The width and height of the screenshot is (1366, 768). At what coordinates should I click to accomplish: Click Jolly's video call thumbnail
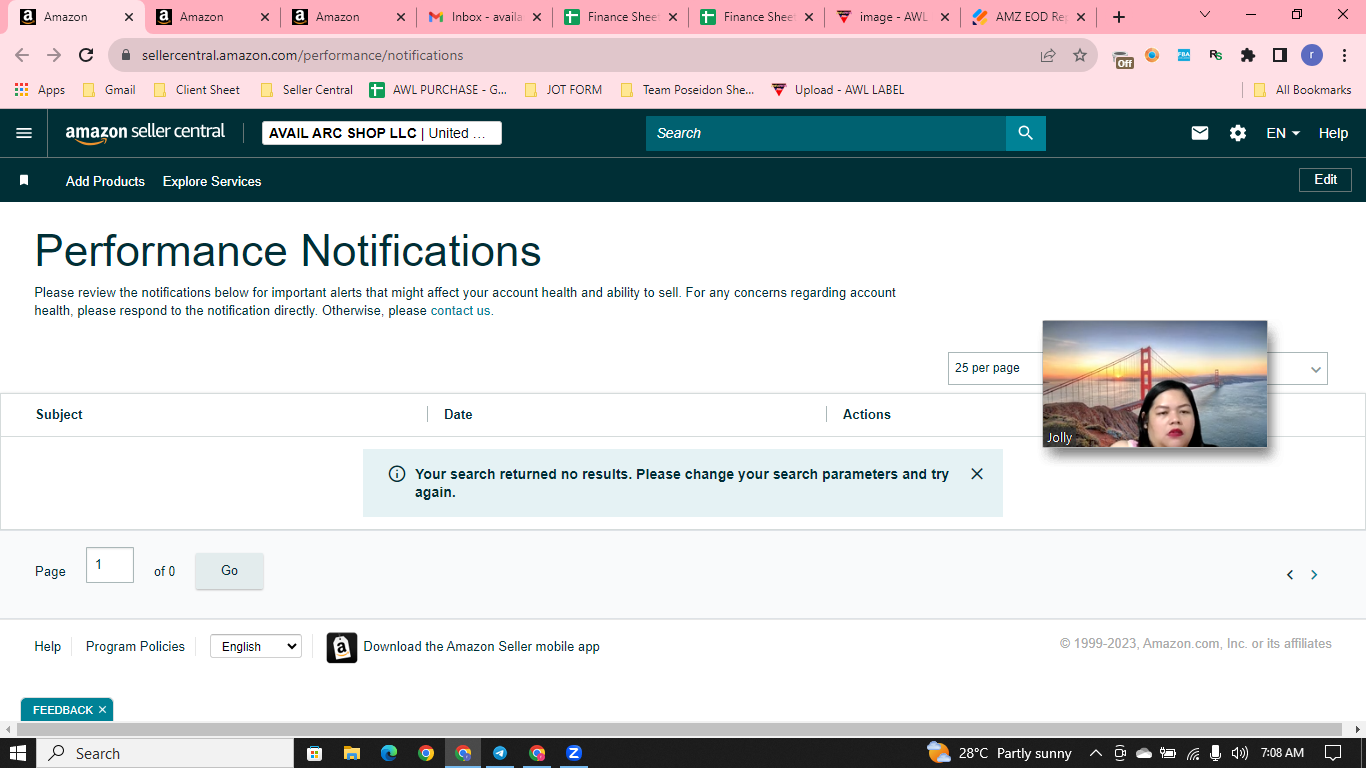coord(1155,384)
